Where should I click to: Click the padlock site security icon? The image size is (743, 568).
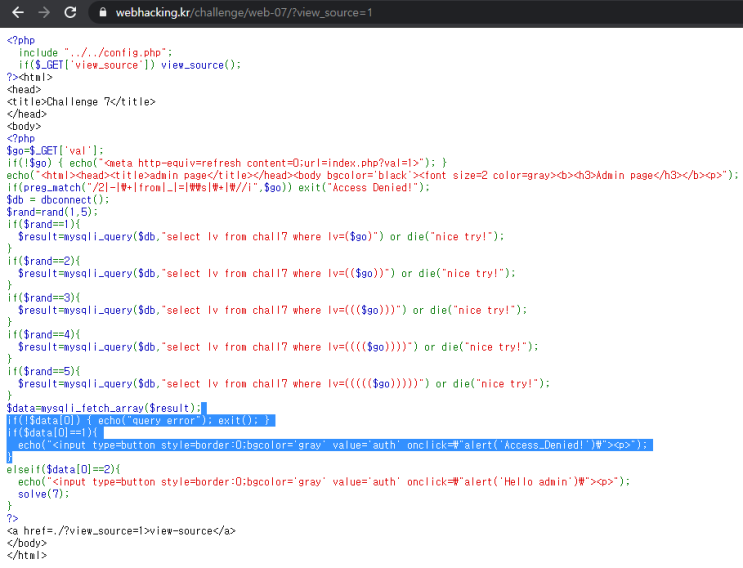[x=103, y=12]
